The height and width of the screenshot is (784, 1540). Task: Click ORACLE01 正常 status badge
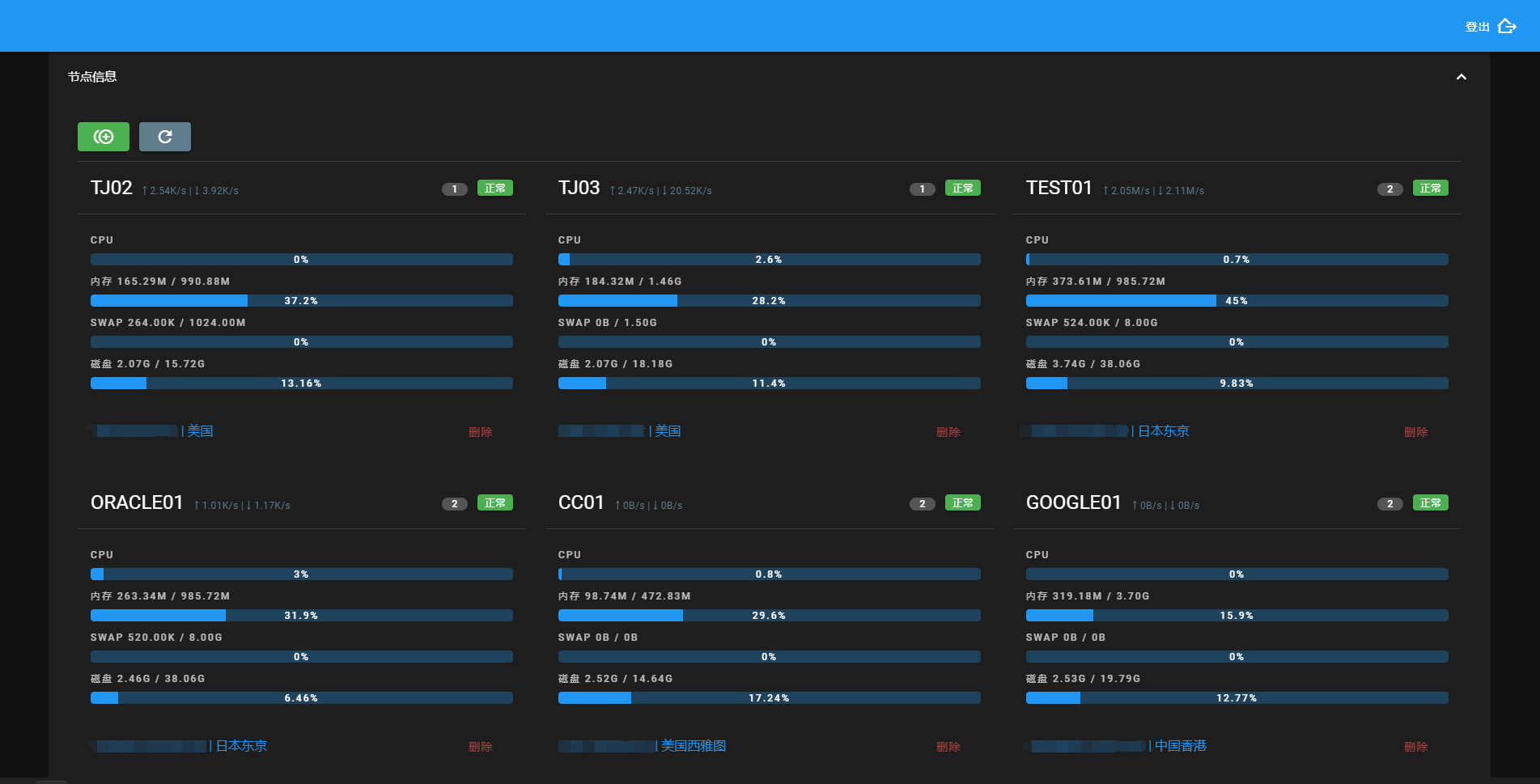pyautogui.click(x=495, y=503)
